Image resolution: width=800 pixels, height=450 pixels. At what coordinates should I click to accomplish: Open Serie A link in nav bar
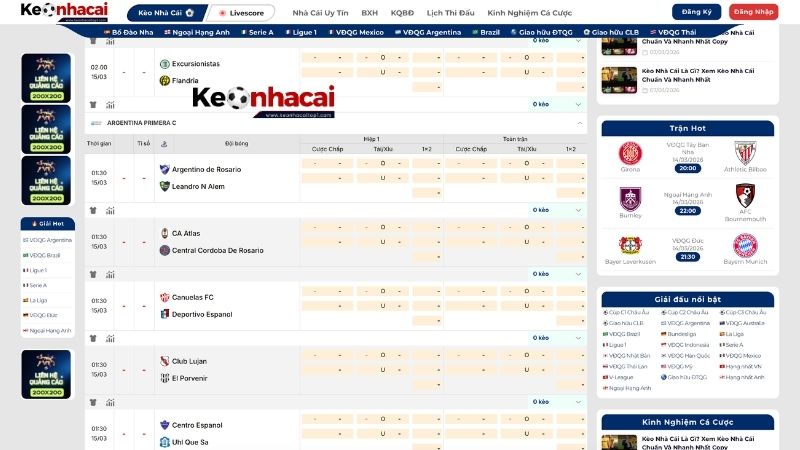(257, 32)
